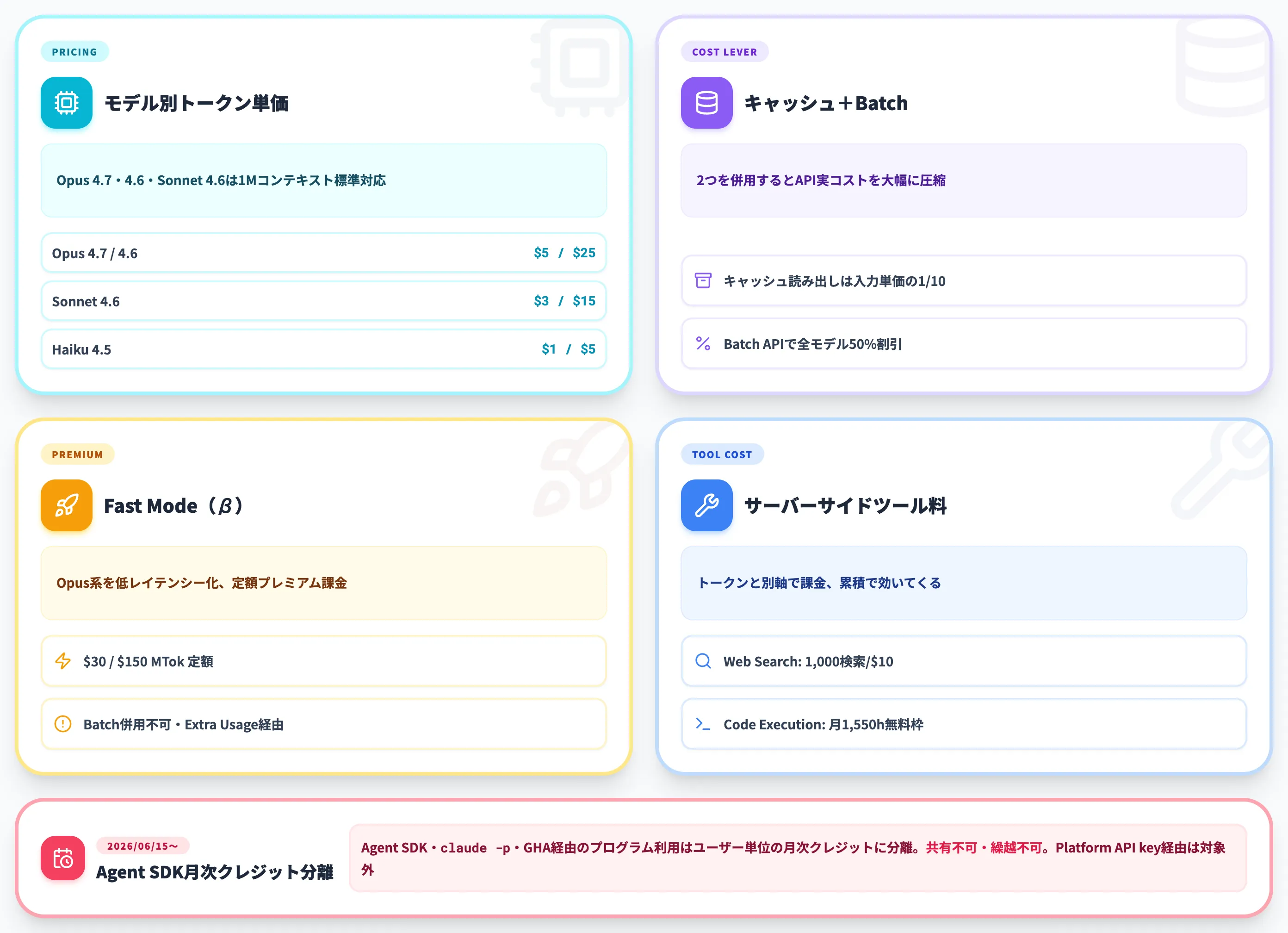
Task: Click the archive box icon in the キャッシュ読み出し row
Action: [703, 281]
